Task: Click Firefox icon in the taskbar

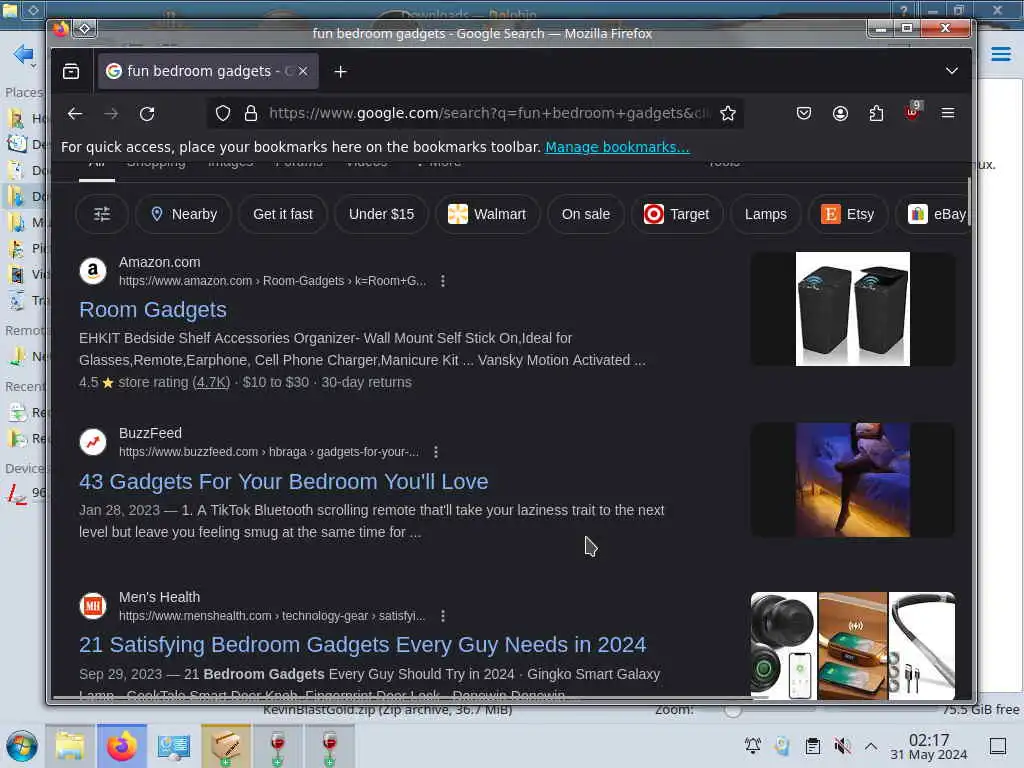Action: point(121,746)
